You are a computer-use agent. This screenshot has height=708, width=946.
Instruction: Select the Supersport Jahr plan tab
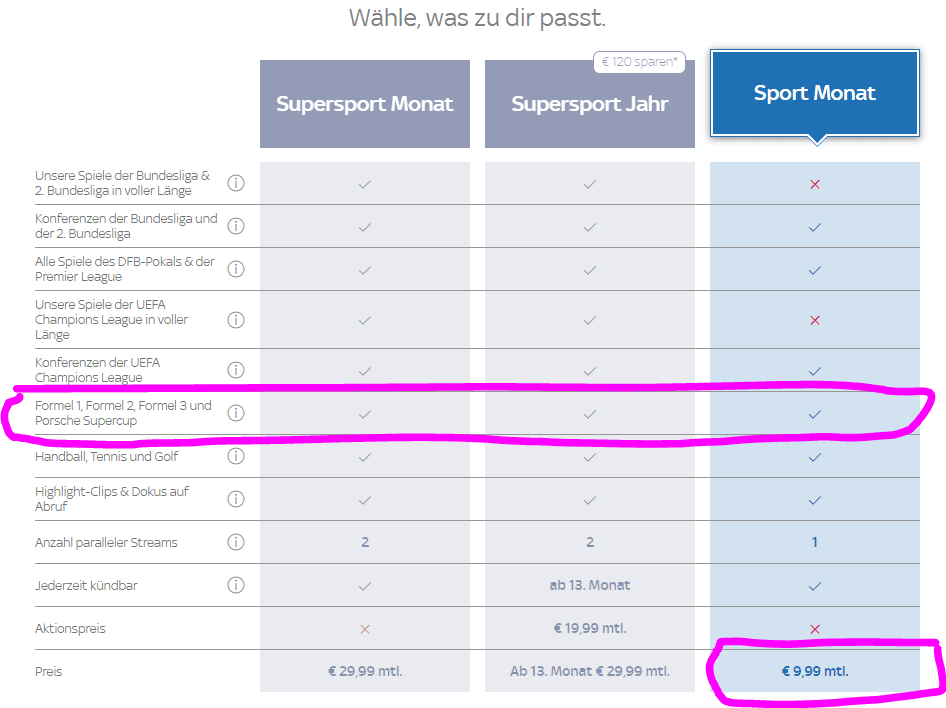click(x=590, y=104)
